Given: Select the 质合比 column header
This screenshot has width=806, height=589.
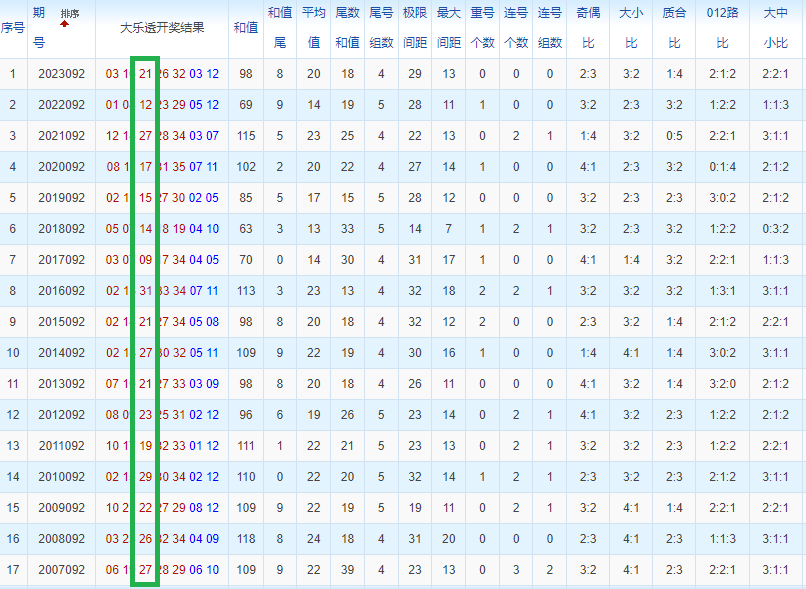Looking at the screenshot, I should 674,28.
